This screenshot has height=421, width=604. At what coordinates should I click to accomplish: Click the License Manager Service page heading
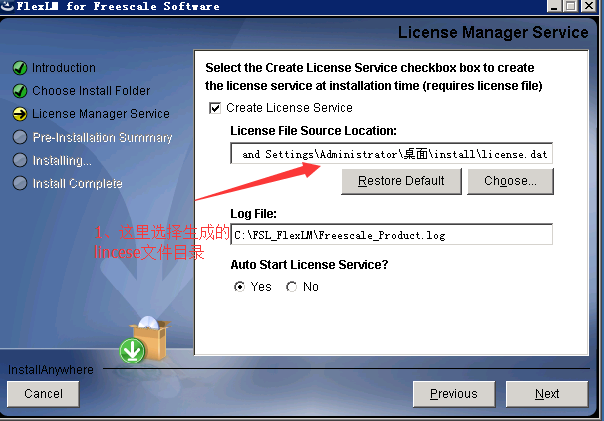[x=493, y=32]
